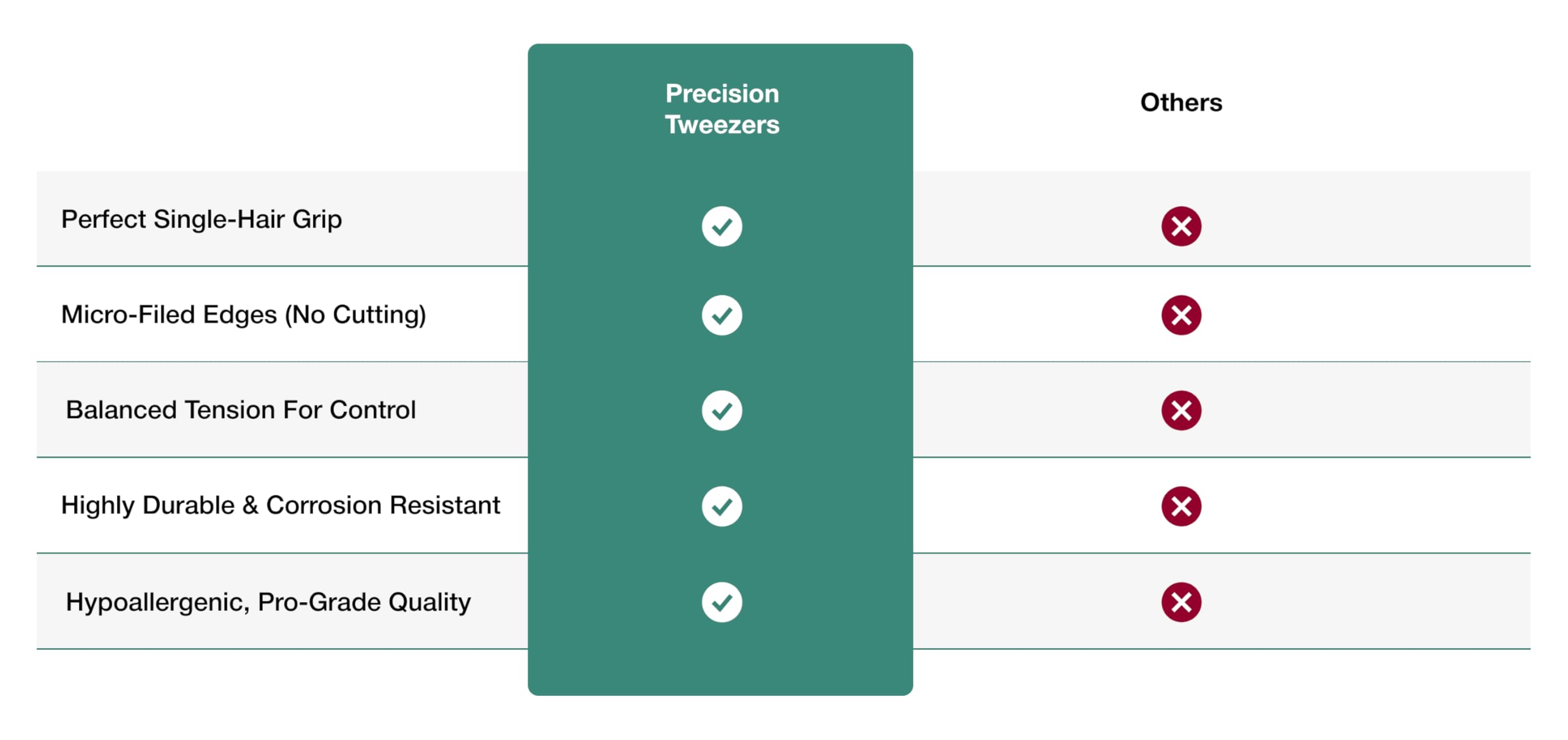The height and width of the screenshot is (740, 1568).
Task: Click the red X in Highly Durable row
Action: coord(1180,506)
